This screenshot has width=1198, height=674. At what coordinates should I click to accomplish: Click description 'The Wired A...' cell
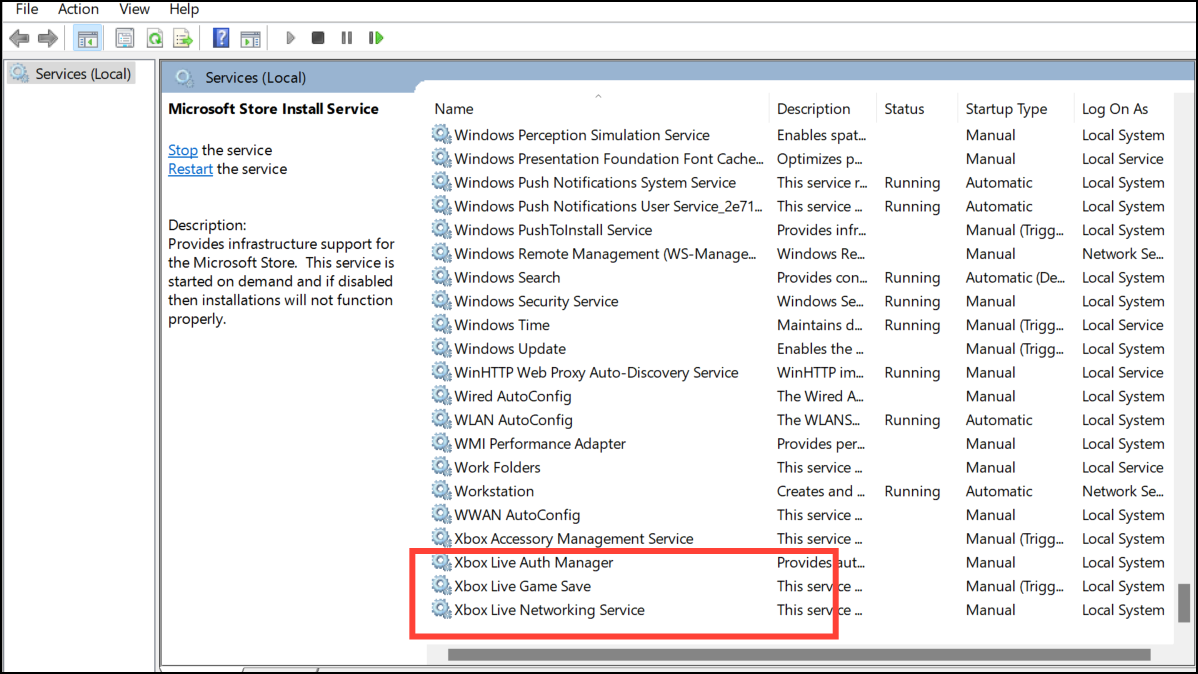[821, 396]
